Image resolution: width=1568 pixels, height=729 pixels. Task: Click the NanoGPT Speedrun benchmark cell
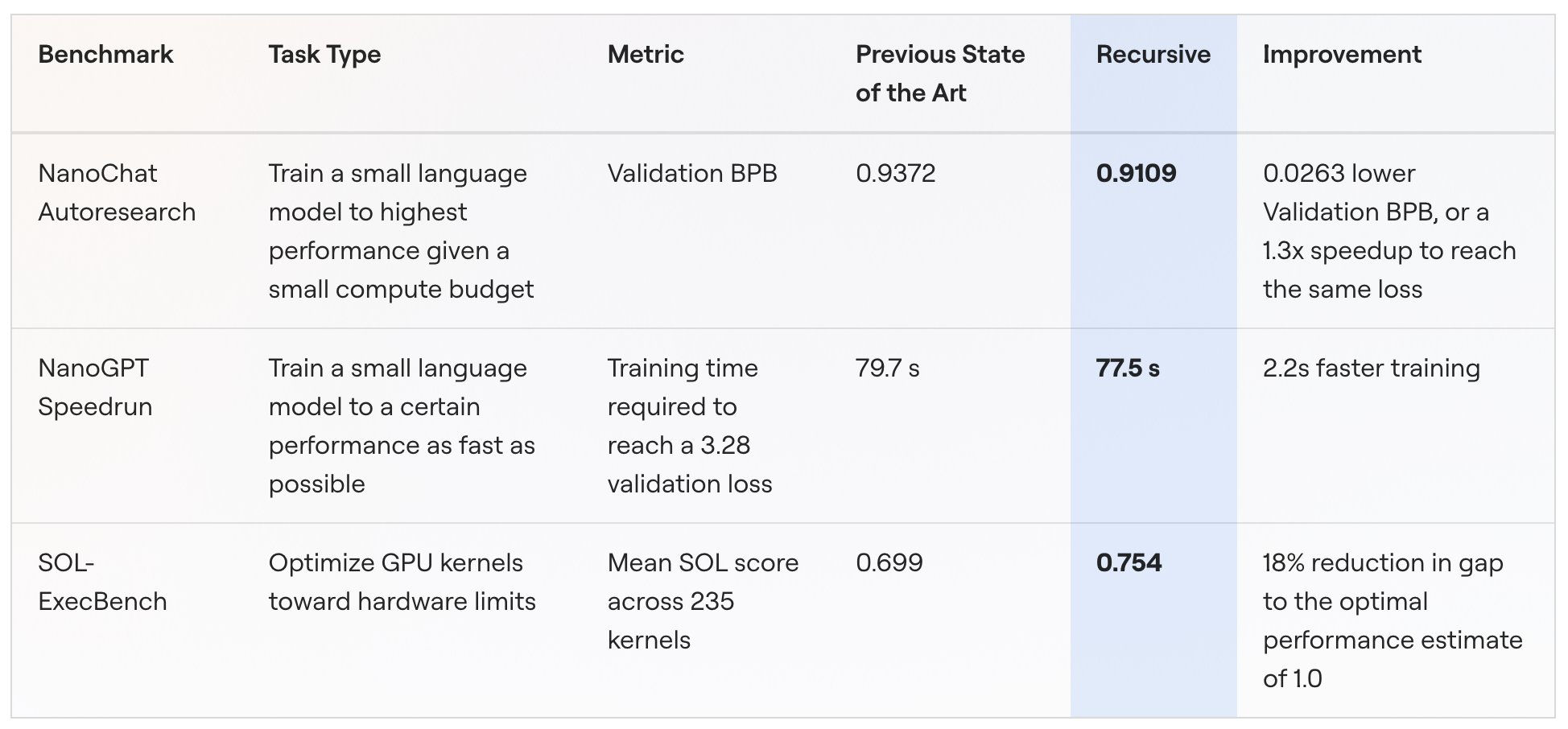tap(95, 387)
